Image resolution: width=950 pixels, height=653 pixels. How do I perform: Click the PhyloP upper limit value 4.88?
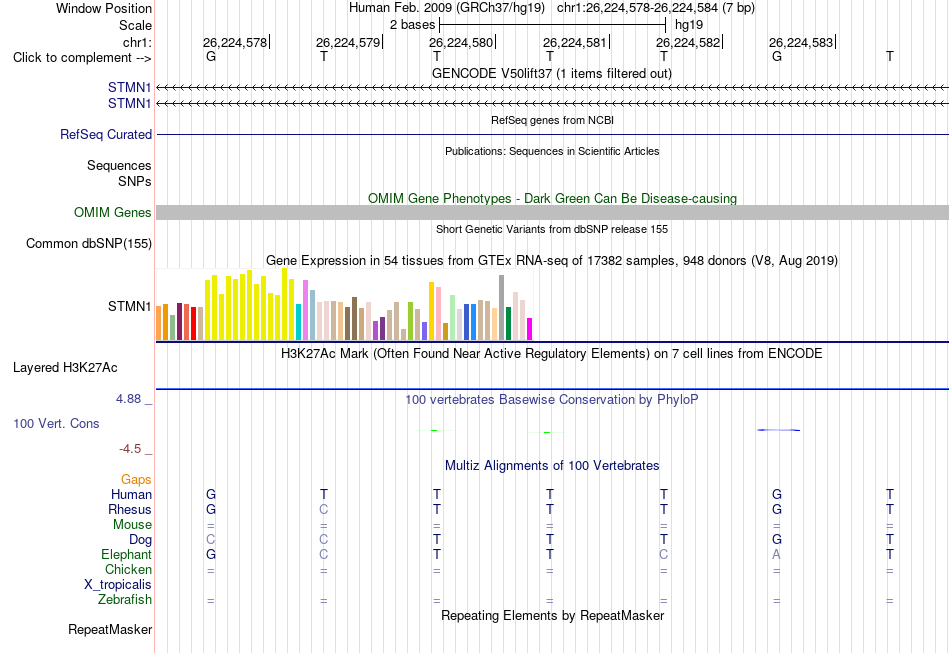[x=128, y=399]
